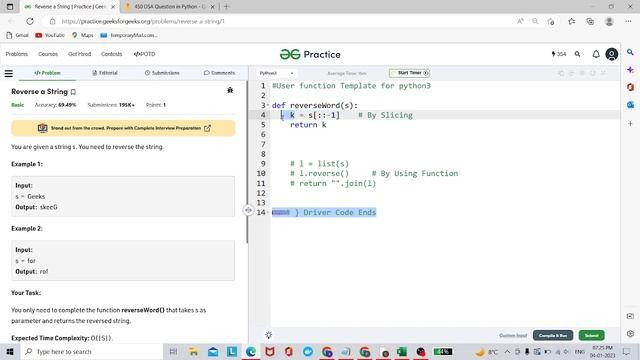Open the Gmail bookmark
This screenshot has width=640, height=360.
[18, 36]
